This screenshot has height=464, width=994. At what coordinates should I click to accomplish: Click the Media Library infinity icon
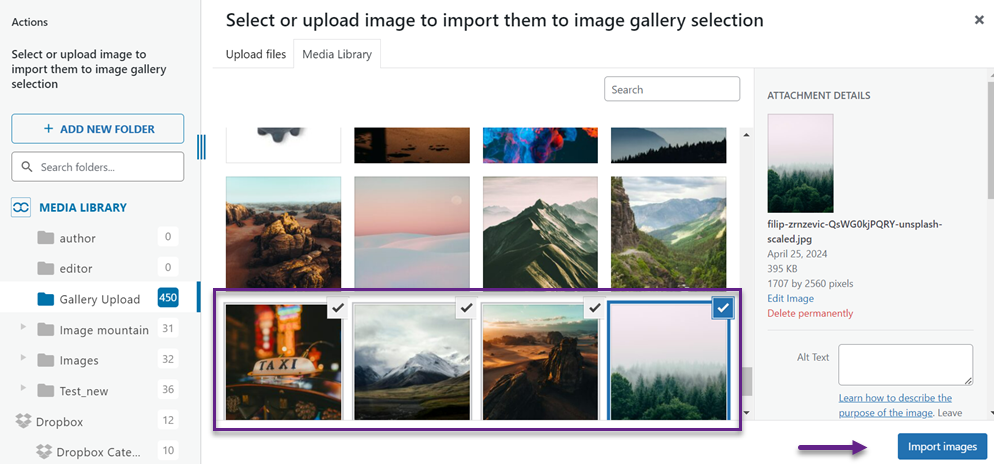coord(21,207)
